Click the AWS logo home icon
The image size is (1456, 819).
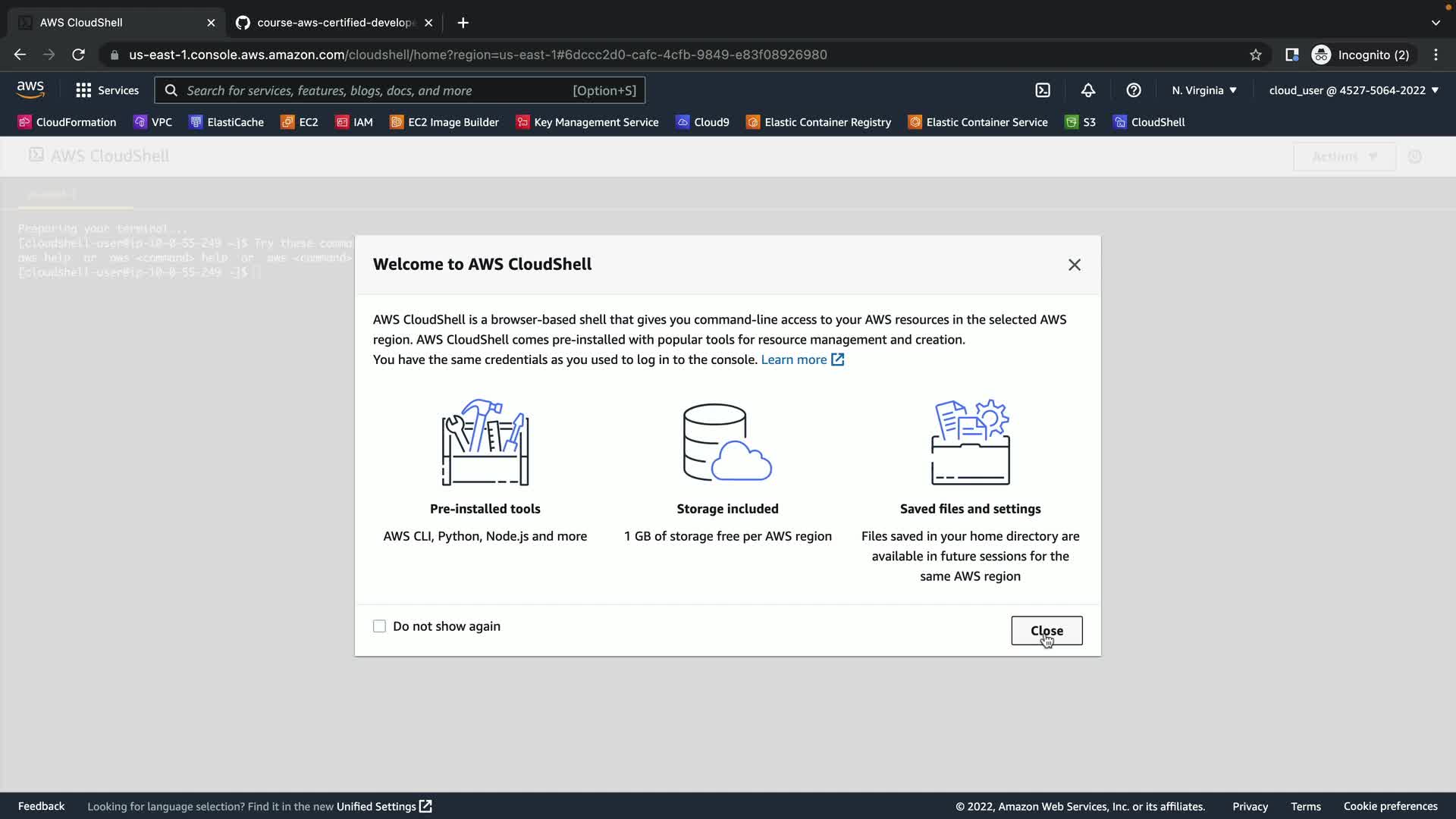pos(30,89)
